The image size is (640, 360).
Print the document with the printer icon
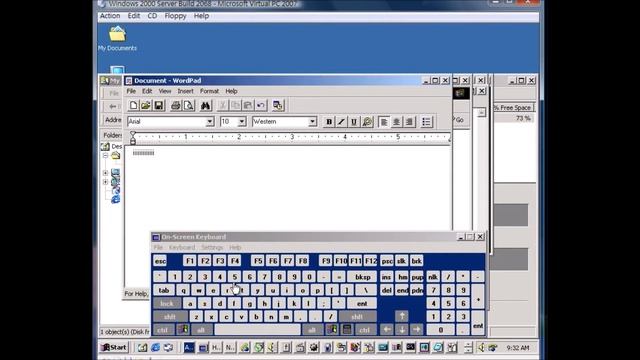[176, 105]
